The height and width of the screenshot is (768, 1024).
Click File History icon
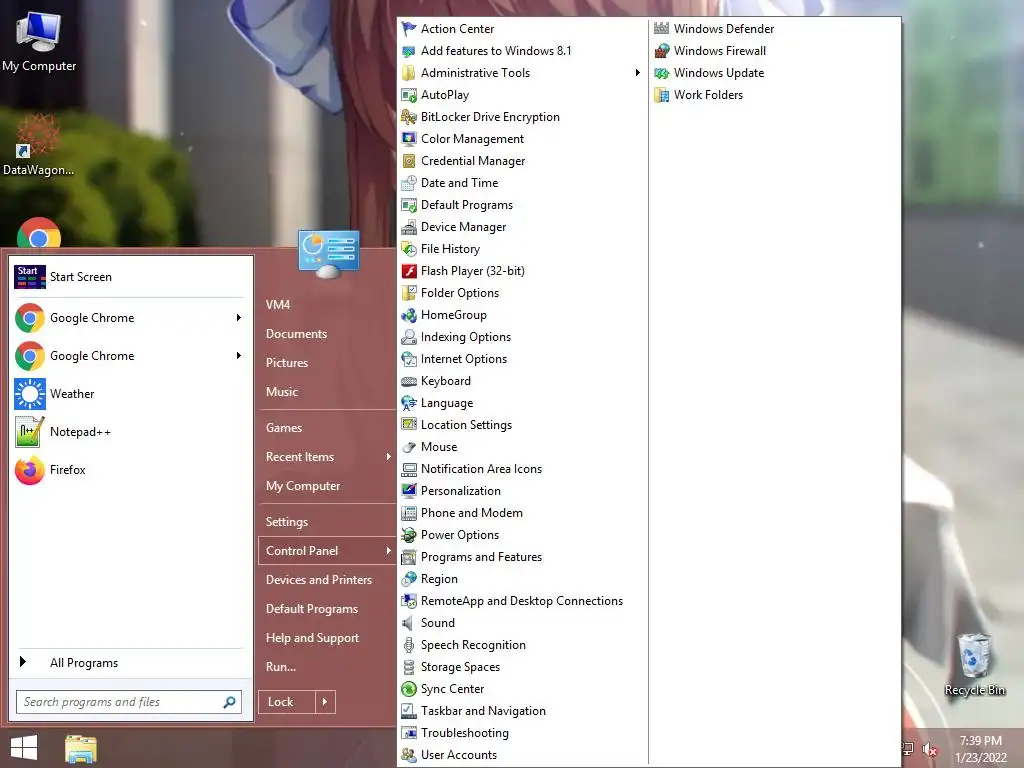click(x=409, y=249)
